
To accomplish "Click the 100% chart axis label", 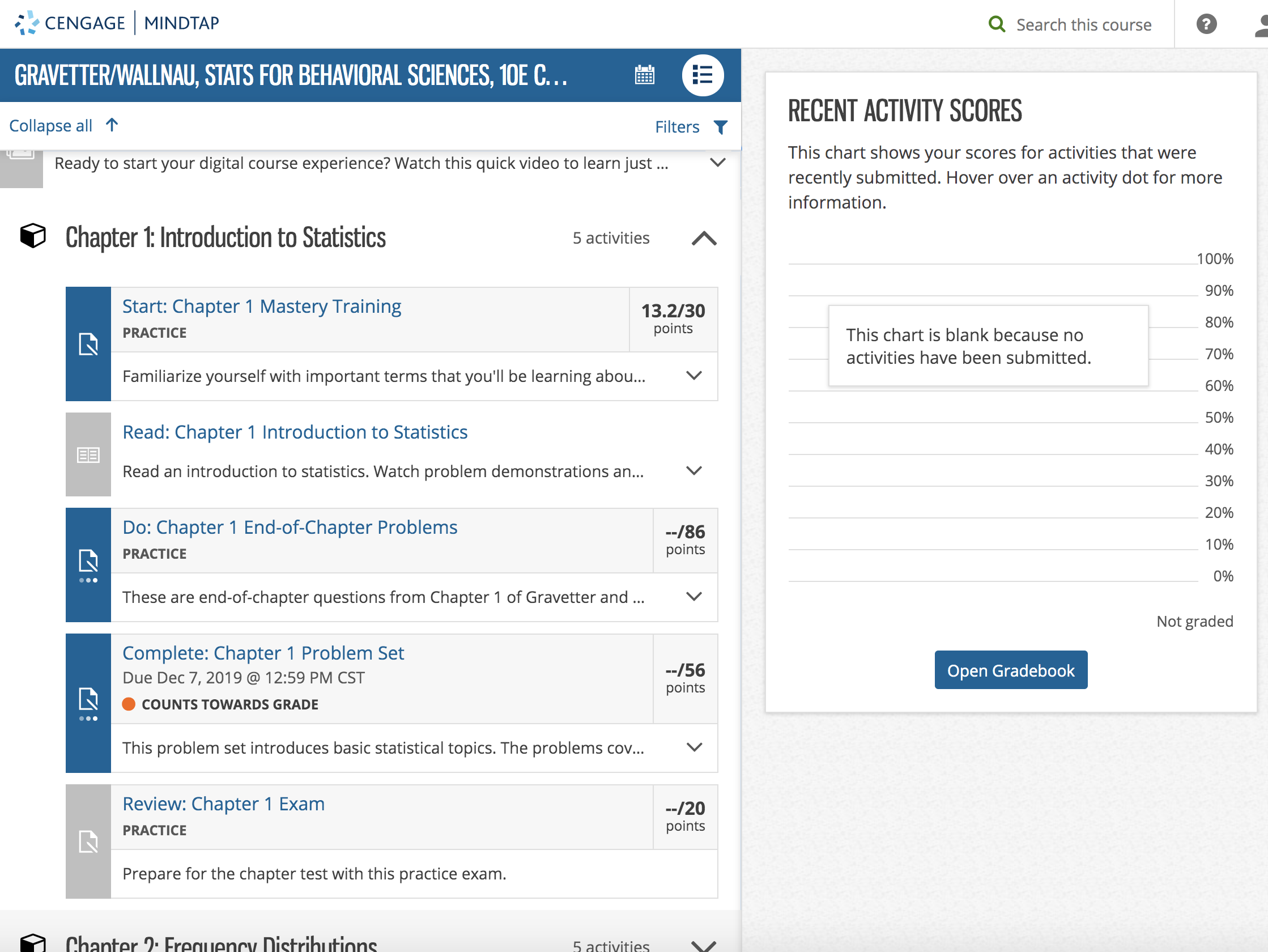I will point(1215,258).
